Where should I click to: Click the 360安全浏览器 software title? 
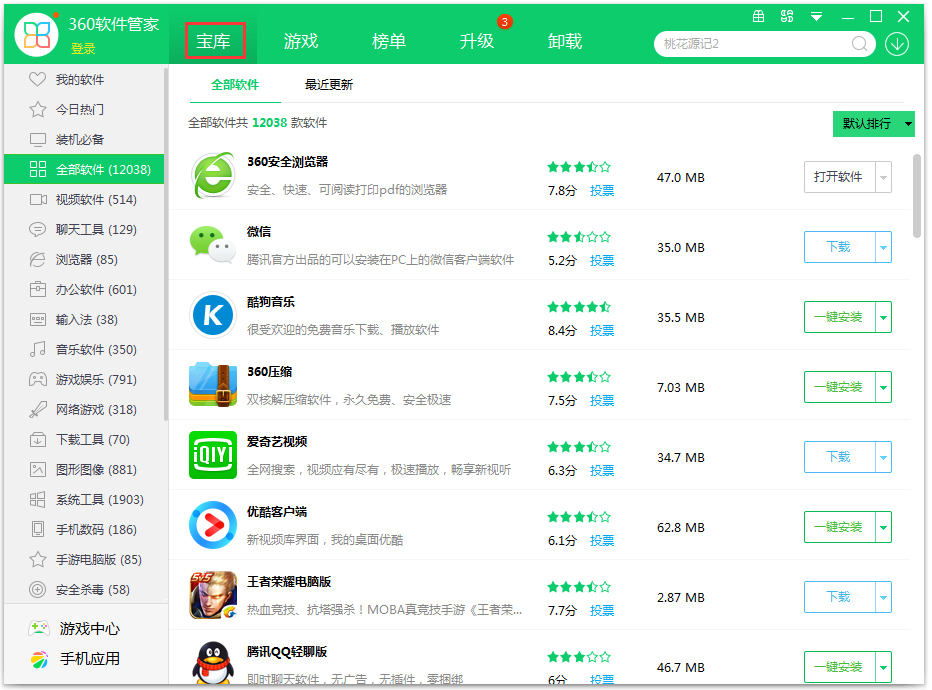click(288, 162)
